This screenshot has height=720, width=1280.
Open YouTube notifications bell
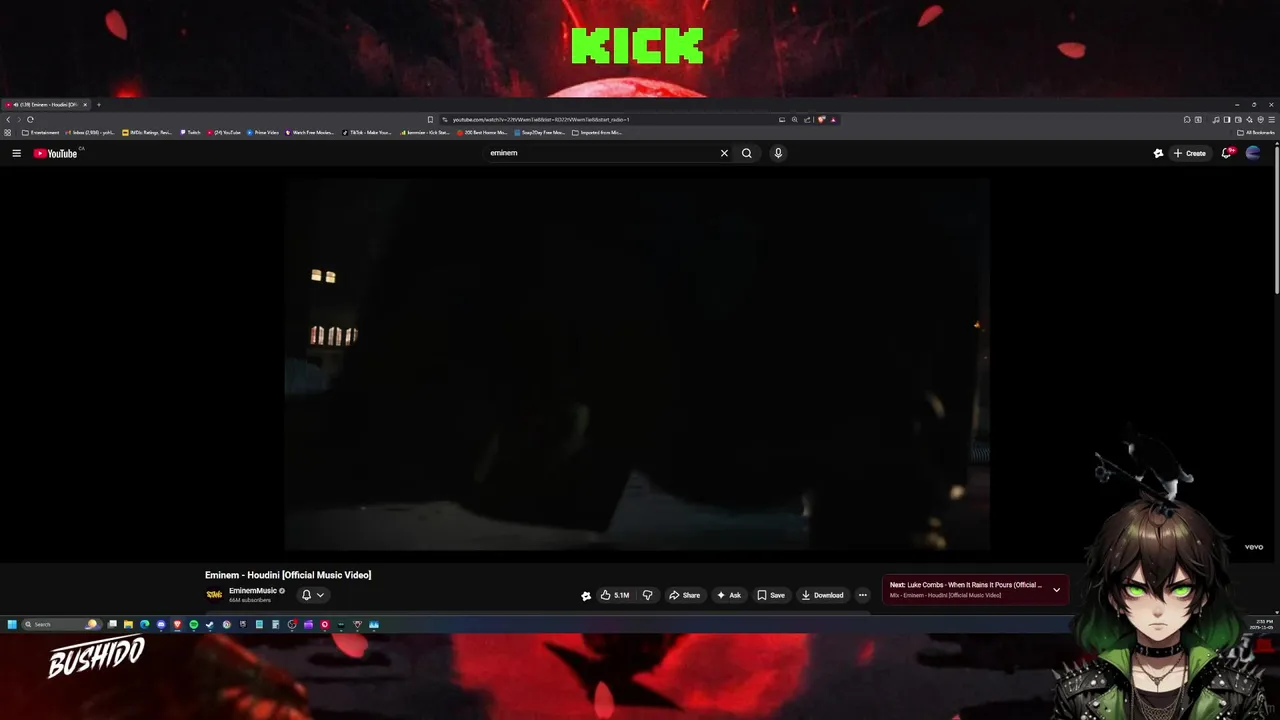1227,153
